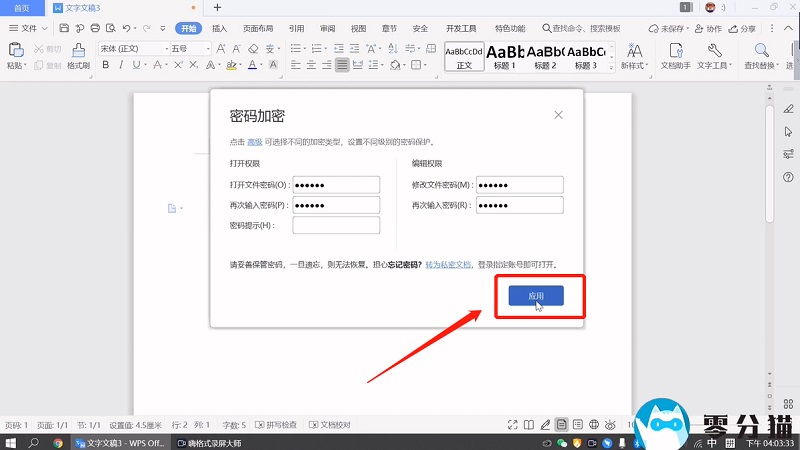800x450 pixels.
Task: Open the font name dropdown 宋体 (正文)
Action: (132, 48)
